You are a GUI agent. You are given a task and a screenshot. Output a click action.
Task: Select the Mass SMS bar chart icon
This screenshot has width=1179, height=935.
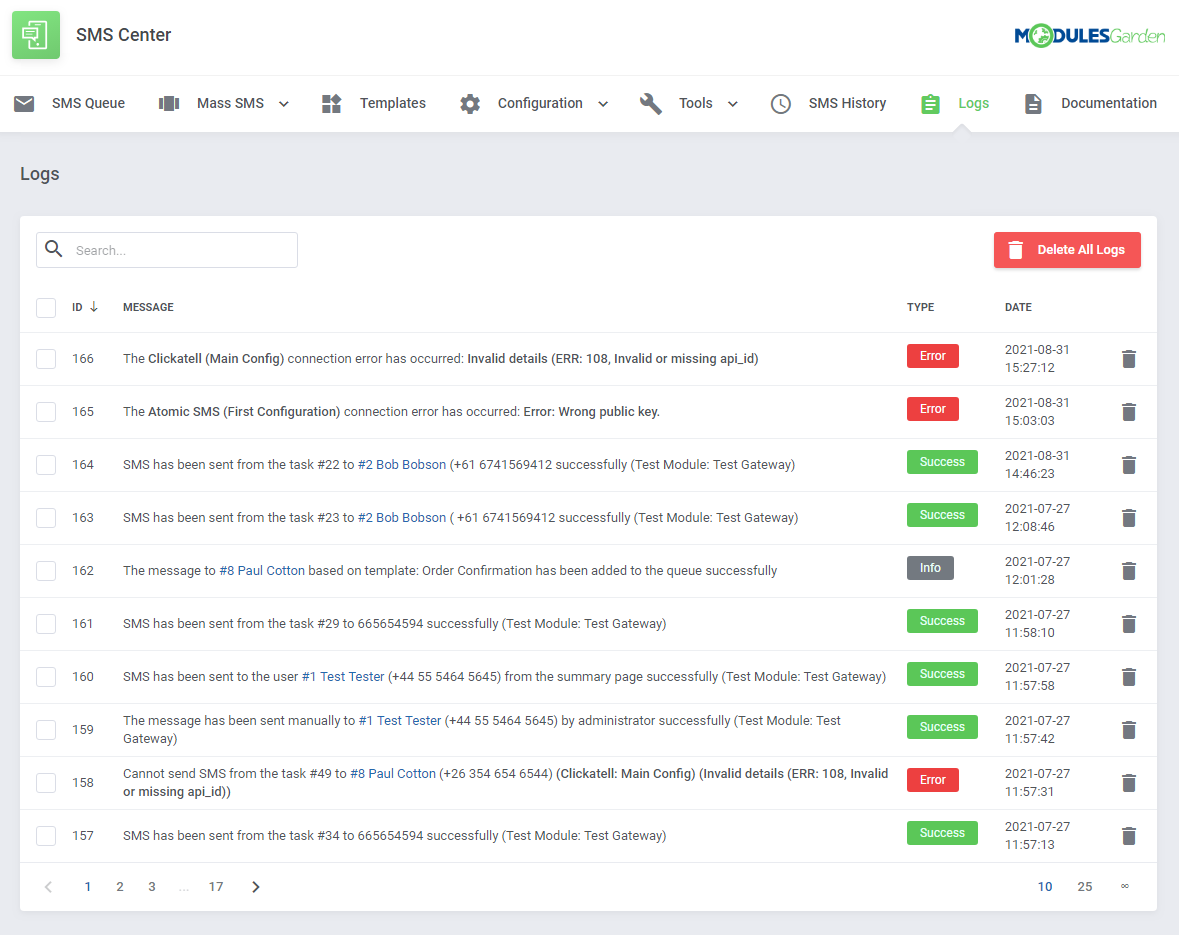[168, 102]
